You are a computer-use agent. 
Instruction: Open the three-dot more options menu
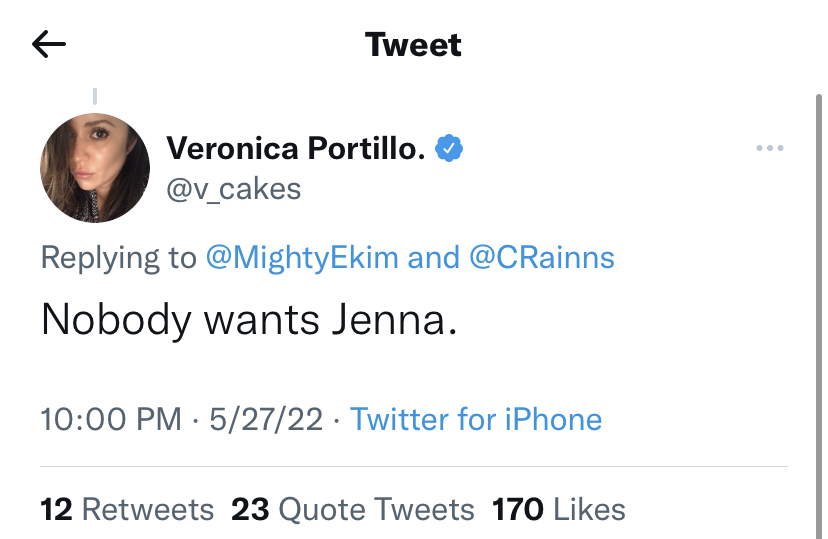[x=769, y=148]
